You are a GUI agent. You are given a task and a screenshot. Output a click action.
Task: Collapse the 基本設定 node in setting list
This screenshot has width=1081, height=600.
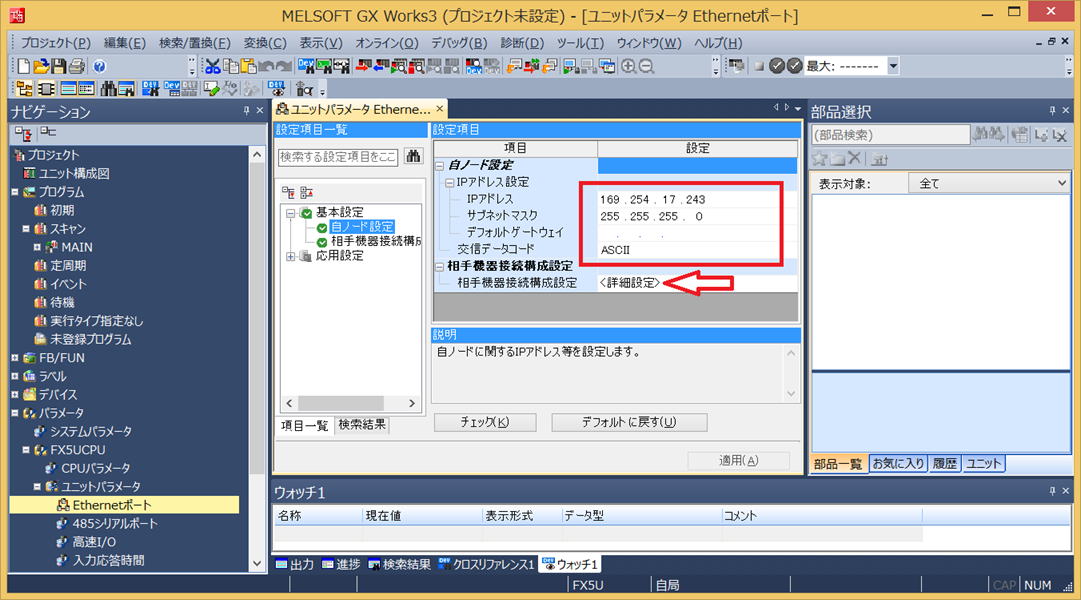click(290, 213)
